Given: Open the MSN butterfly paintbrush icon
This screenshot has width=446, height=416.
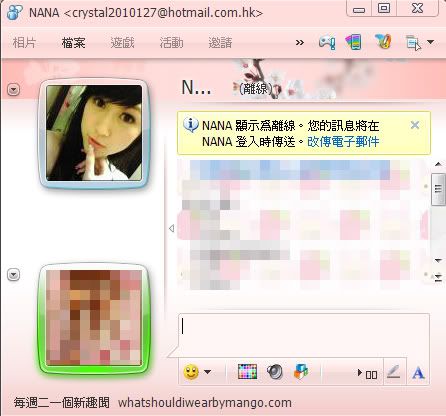Looking at the screenshot, I should pos(383,42).
